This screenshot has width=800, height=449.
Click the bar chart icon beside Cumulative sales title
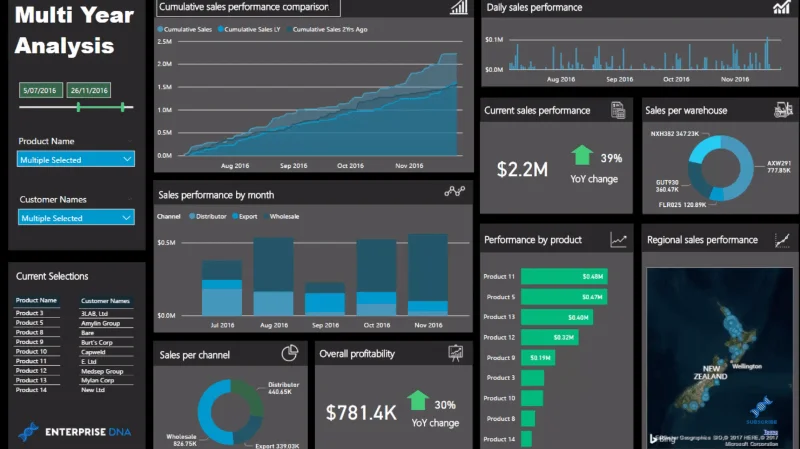pos(459,7)
